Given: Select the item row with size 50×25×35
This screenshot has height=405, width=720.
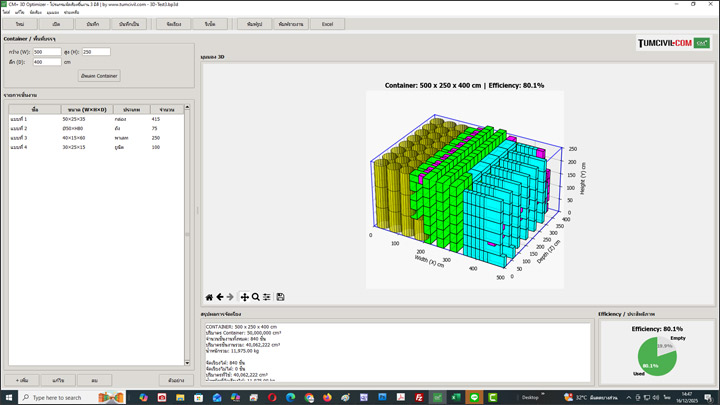Looking at the screenshot, I should point(75,119).
